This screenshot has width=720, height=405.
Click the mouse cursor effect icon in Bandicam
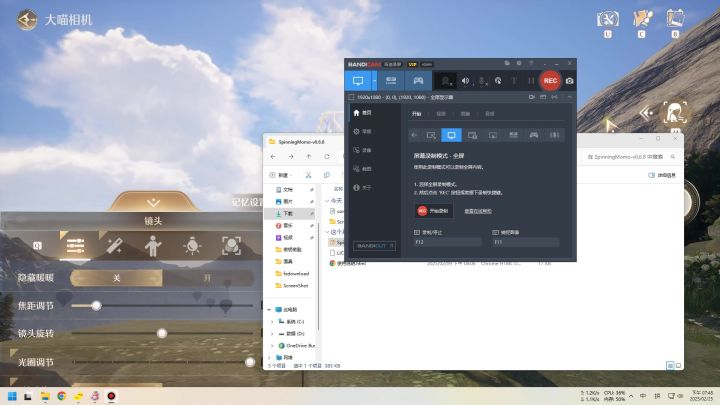(x=498, y=81)
